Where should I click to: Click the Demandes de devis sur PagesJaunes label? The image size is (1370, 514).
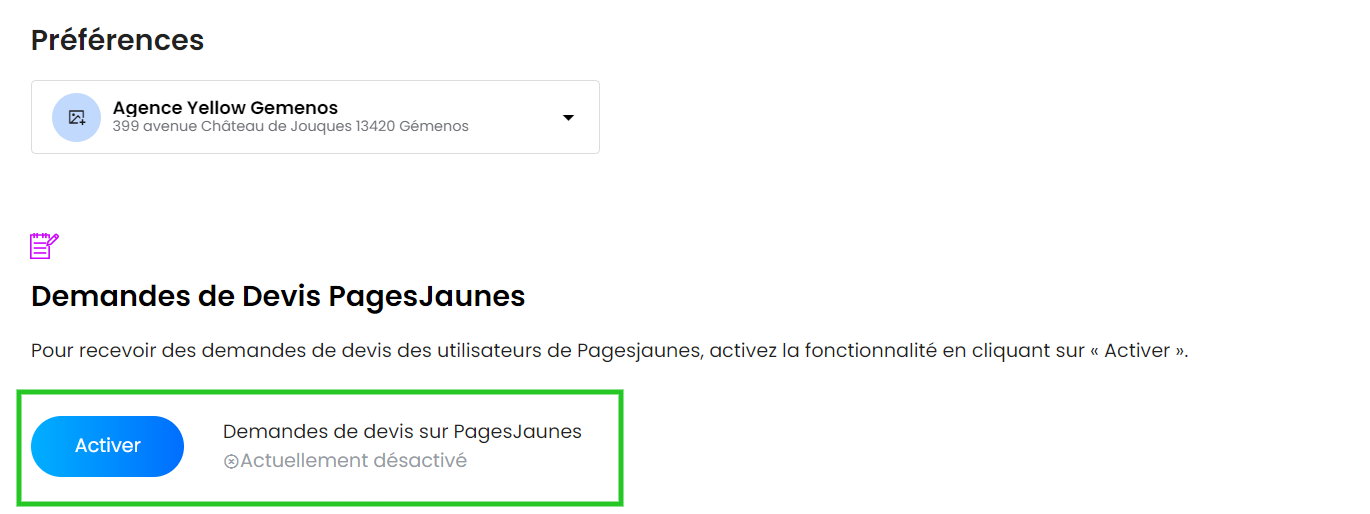[x=402, y=432]
